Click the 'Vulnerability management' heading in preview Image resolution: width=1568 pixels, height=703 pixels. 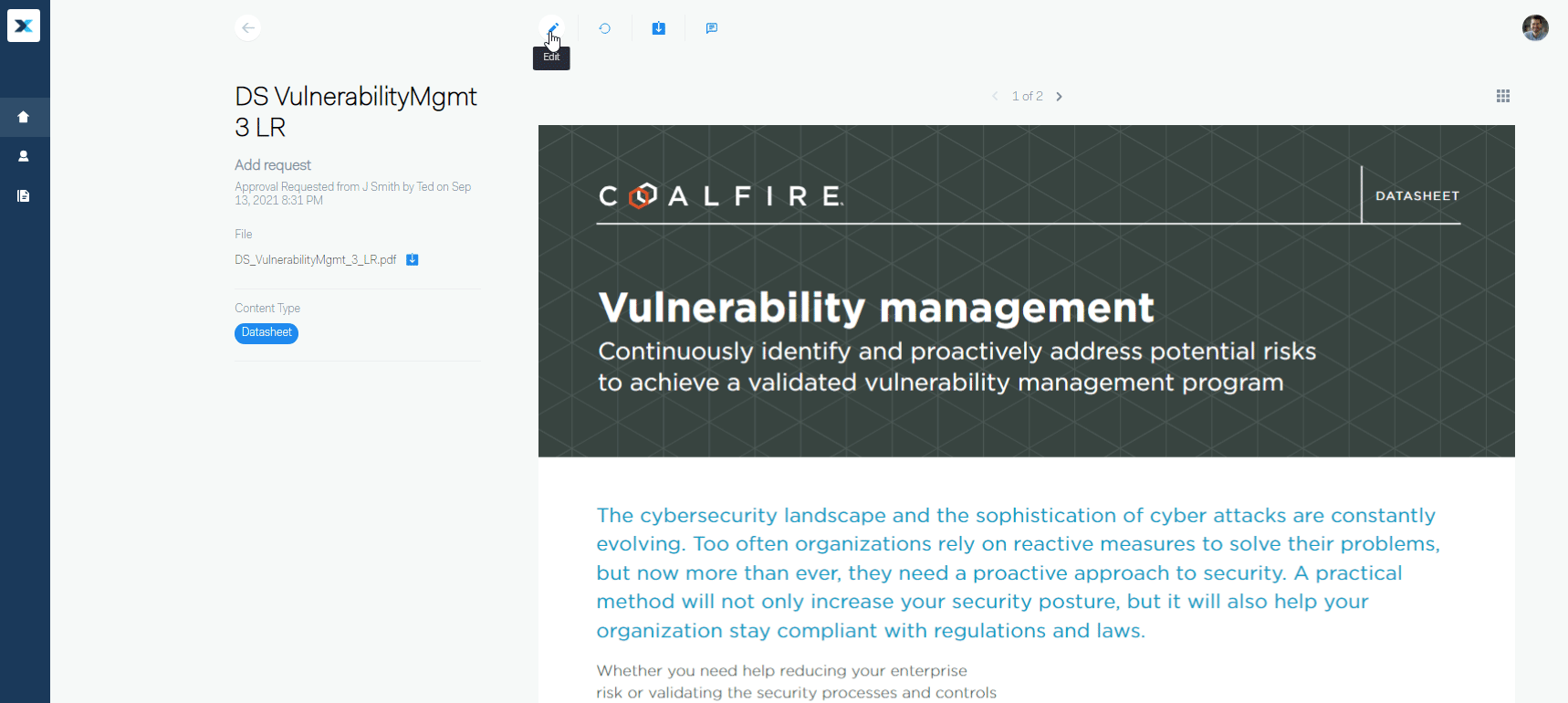(876, 308)
